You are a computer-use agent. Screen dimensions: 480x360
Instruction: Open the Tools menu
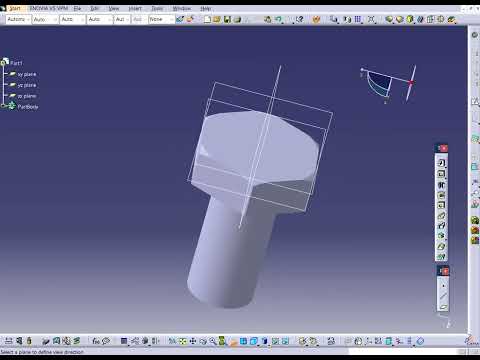point(157,8)
